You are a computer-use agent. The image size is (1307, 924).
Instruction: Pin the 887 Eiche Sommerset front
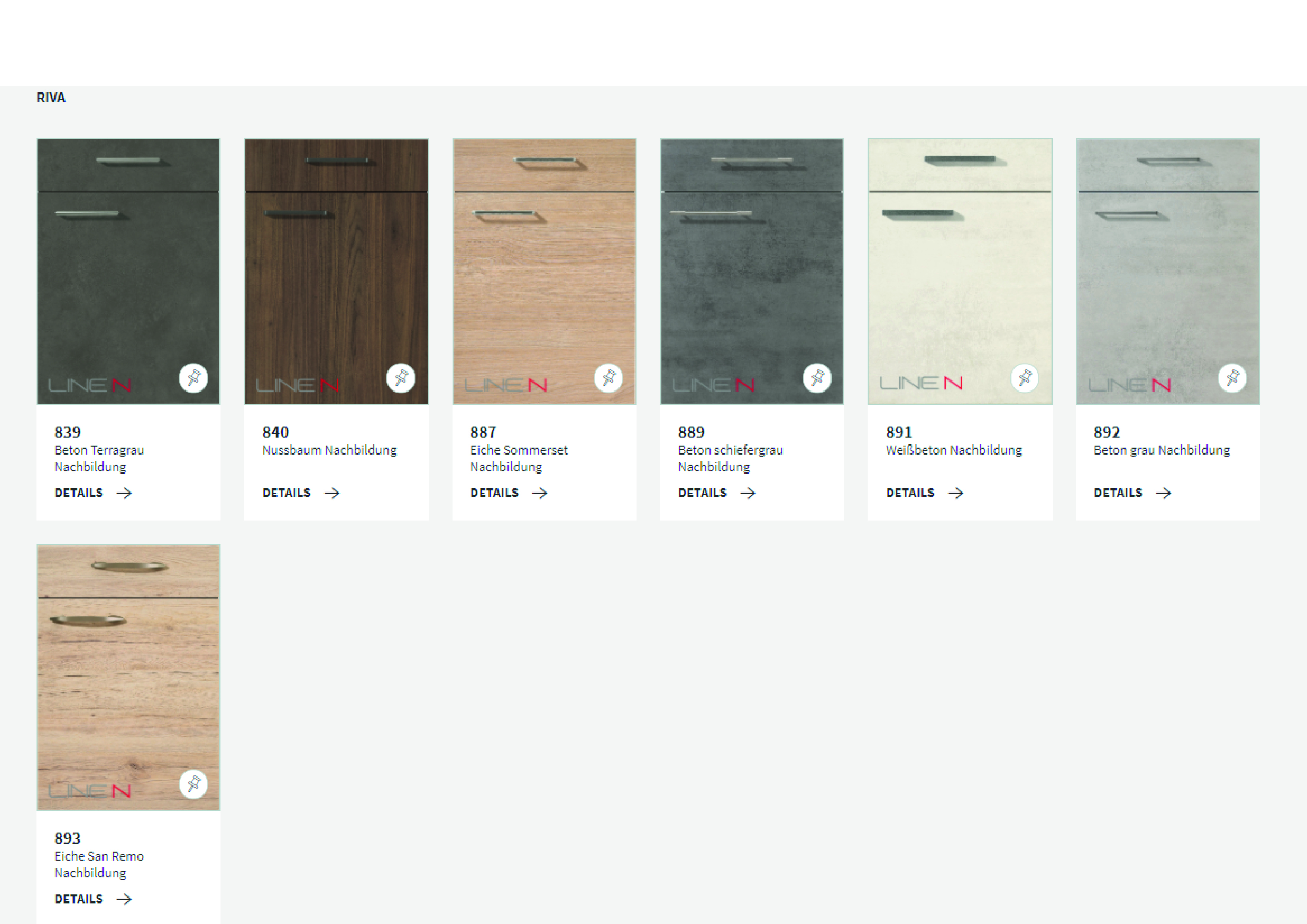point(608,378)
